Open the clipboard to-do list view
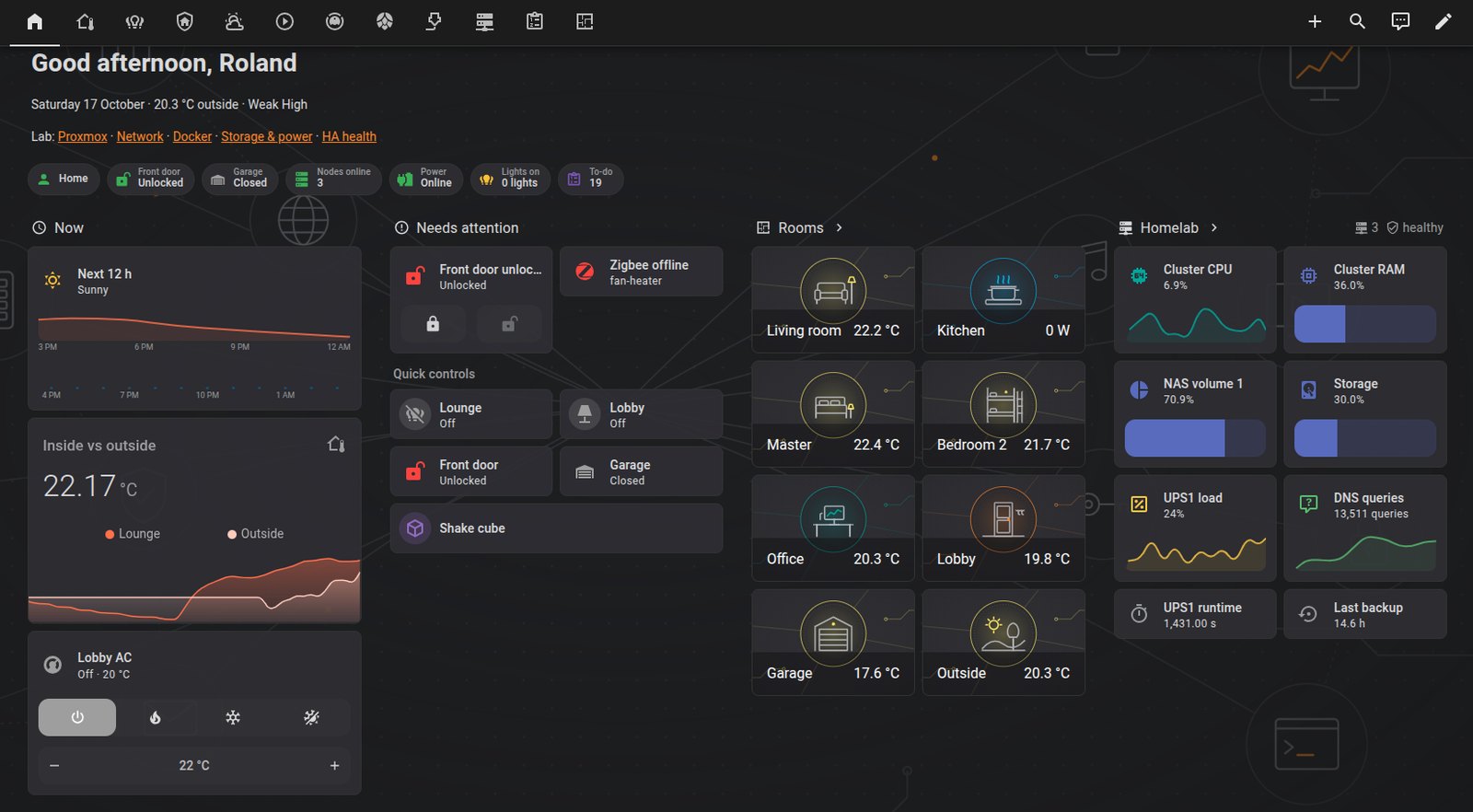This screenshot has height=812, width=1473. 534,21
